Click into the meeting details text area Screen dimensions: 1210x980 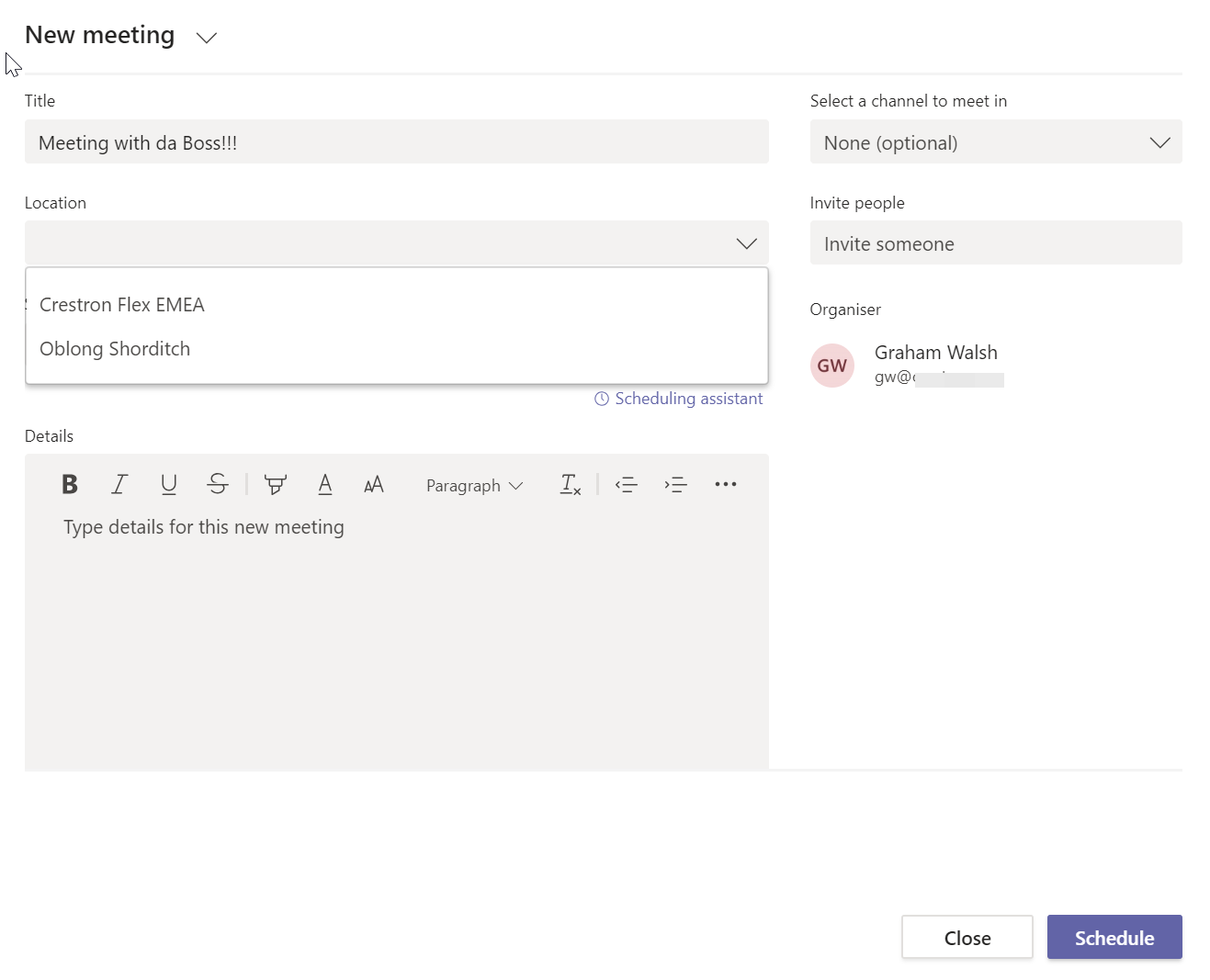pos(397,638)
